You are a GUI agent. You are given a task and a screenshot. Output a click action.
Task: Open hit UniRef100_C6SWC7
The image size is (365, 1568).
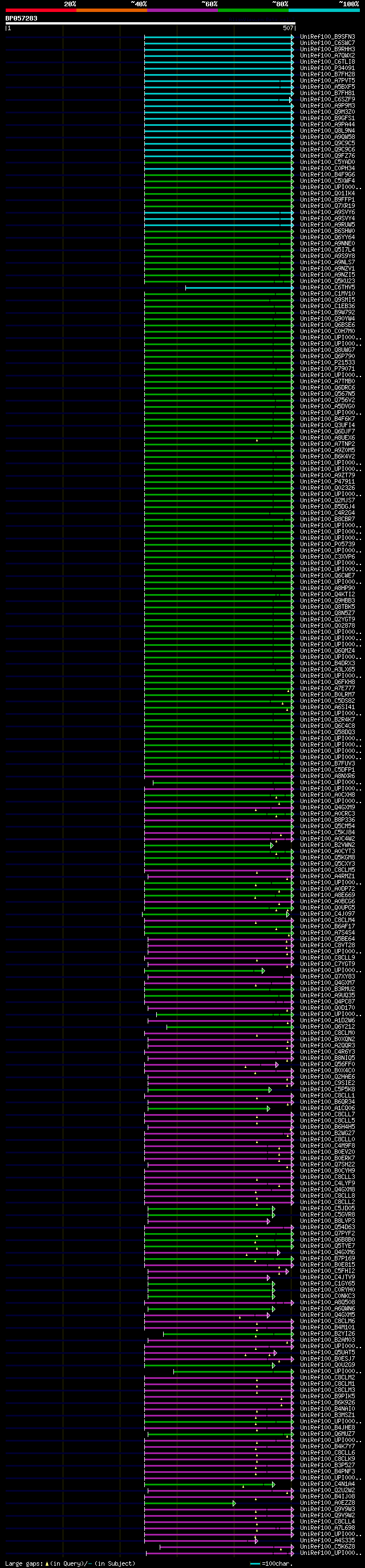(x=327, y=43)
